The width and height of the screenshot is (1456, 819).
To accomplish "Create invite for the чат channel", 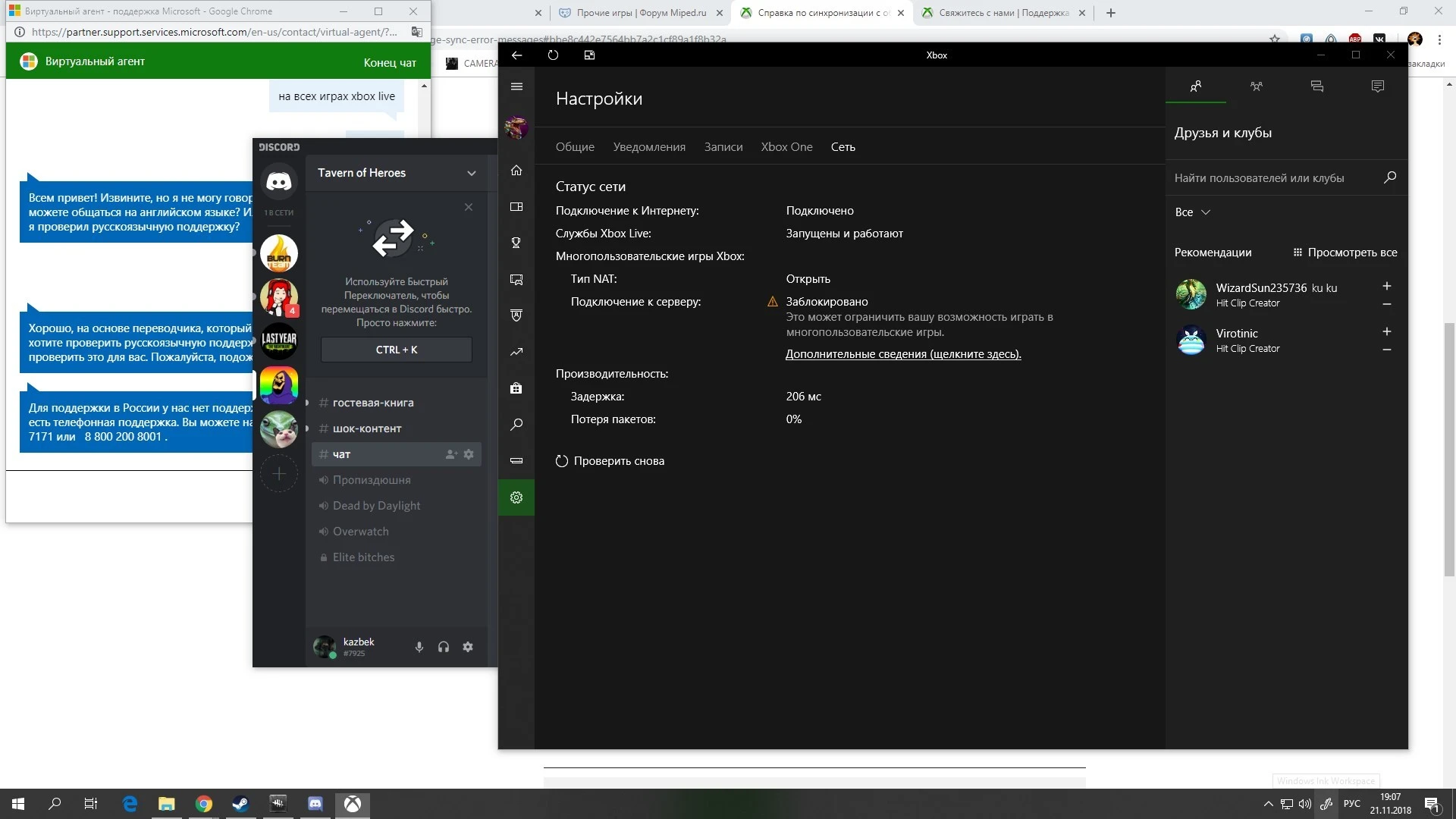I will (x=451, y=454).
